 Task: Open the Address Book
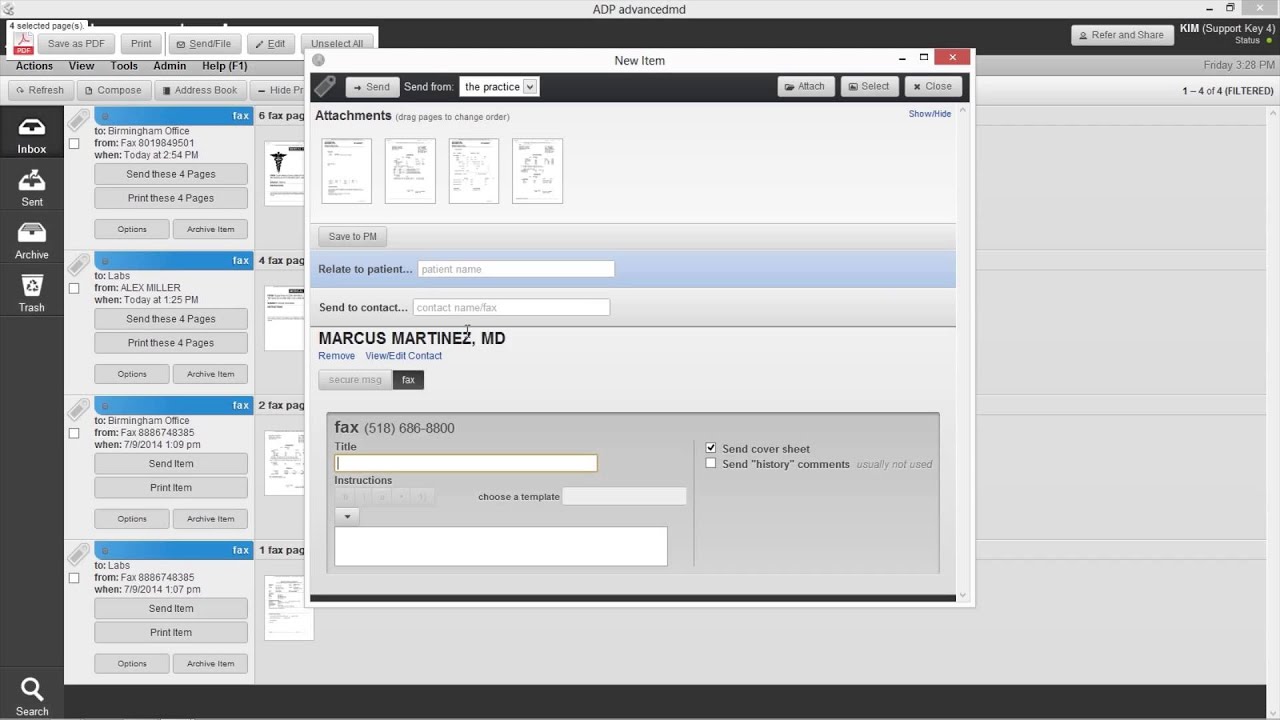point(199,90)
